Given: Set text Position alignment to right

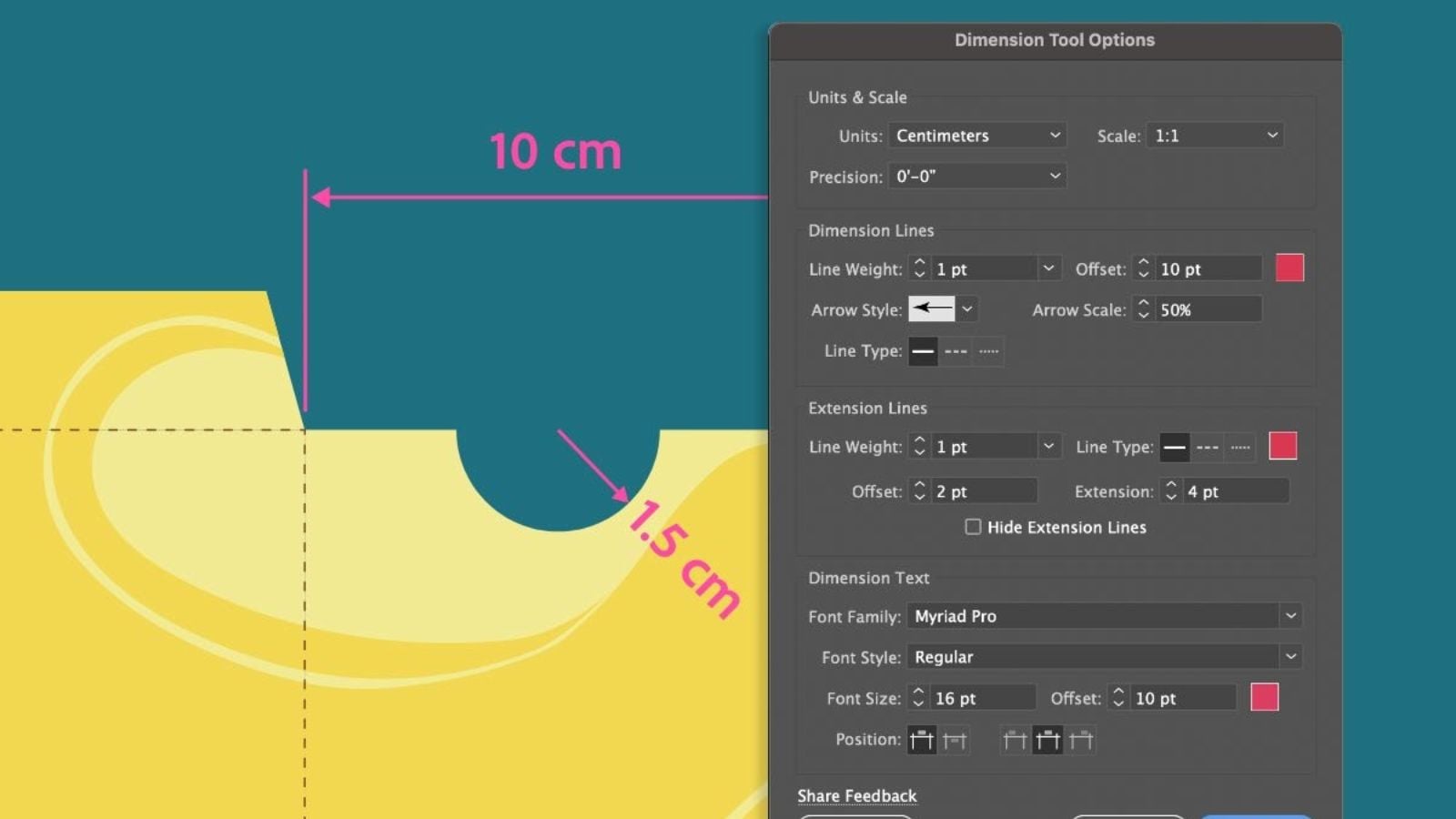Looking at the screenshot, I should click(x=1080, y=741).
